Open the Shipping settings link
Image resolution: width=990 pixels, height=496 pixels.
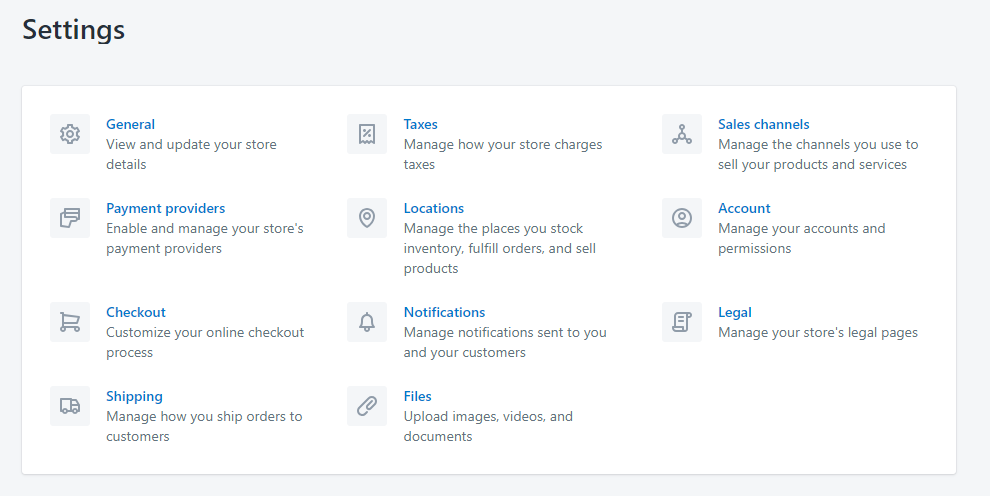(134, 397)
